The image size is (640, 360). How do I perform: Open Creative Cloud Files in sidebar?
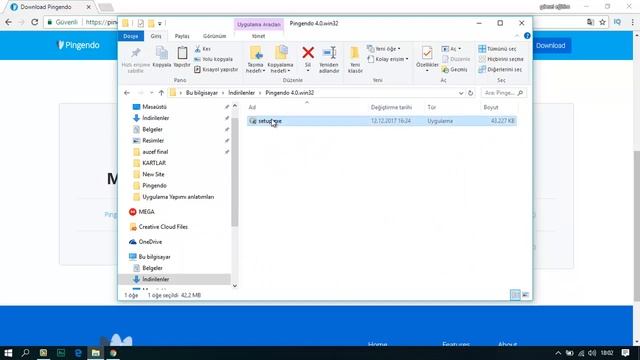coord(163,227)
